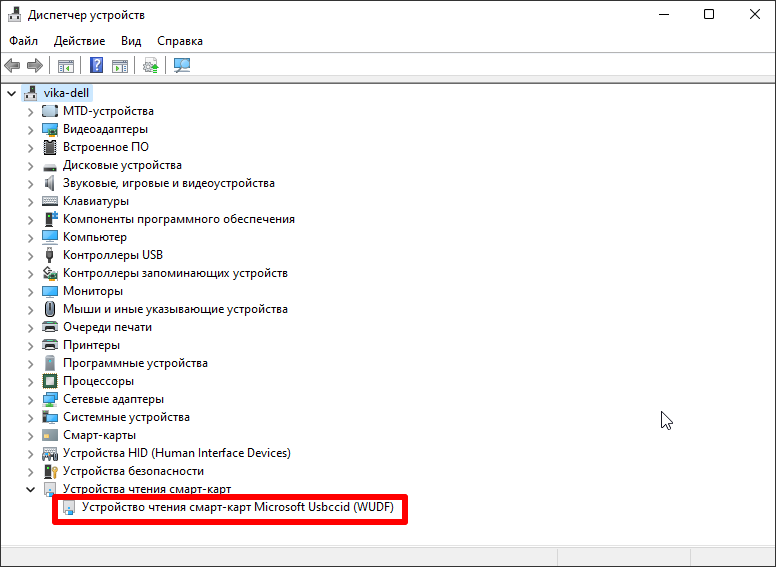Expand the Контроллеры USB node
The width and height of the screenshot is (776, 567).
pyautogui.click(x=30, y=256)
